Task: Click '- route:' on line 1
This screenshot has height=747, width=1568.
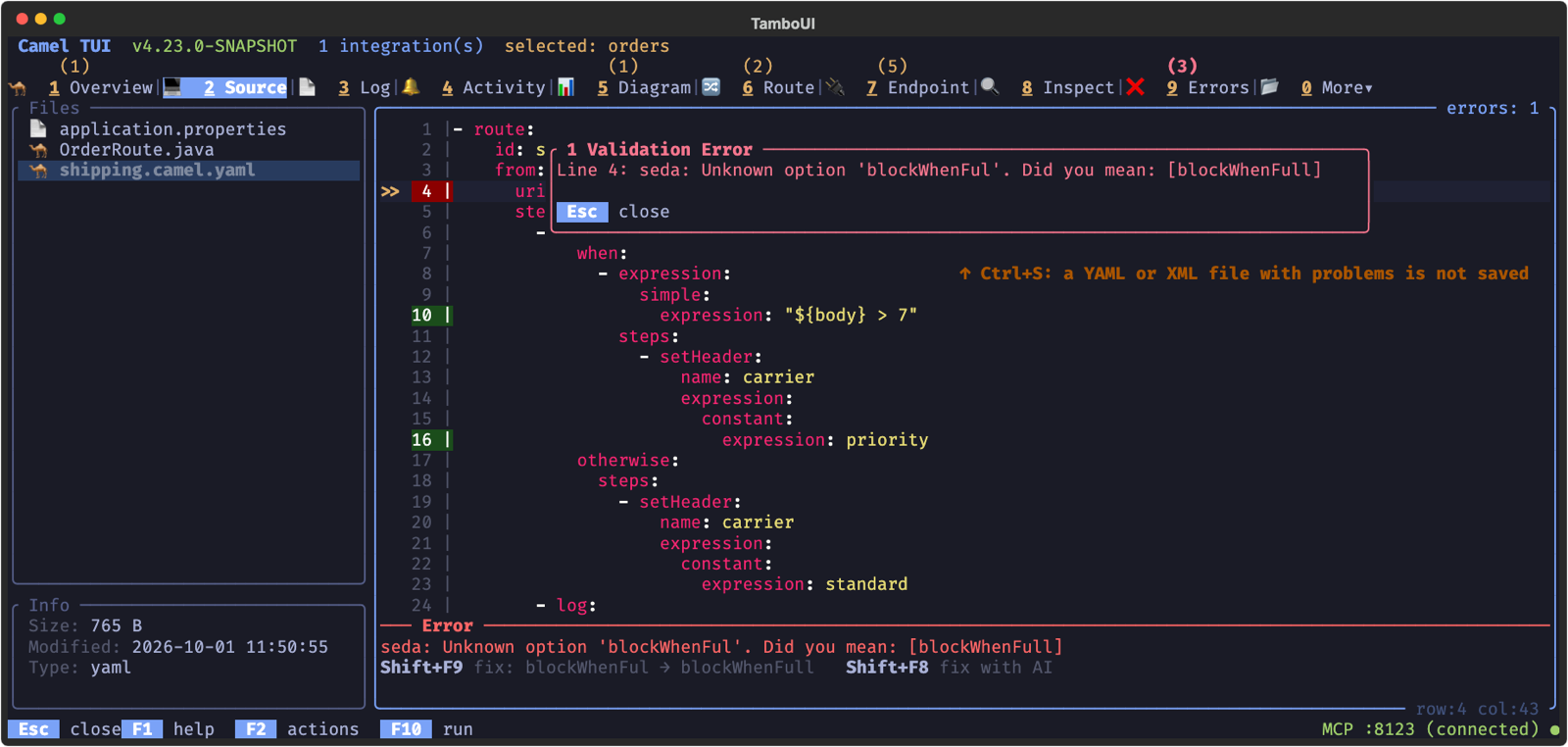Action: pos(494,128)
